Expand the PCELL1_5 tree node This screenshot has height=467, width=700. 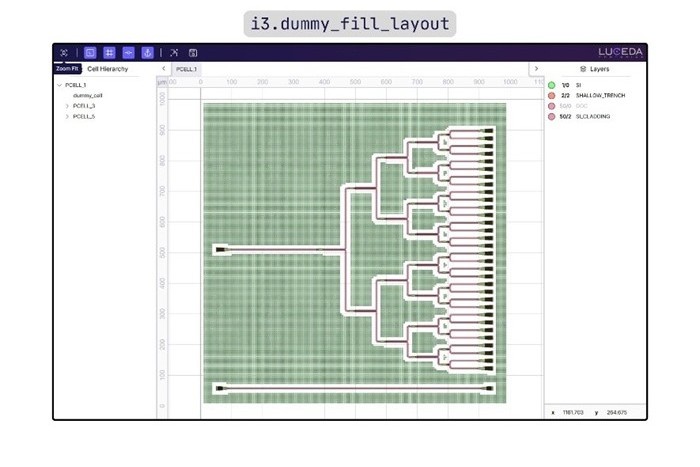pyautogui.click(x=67, y=116)
